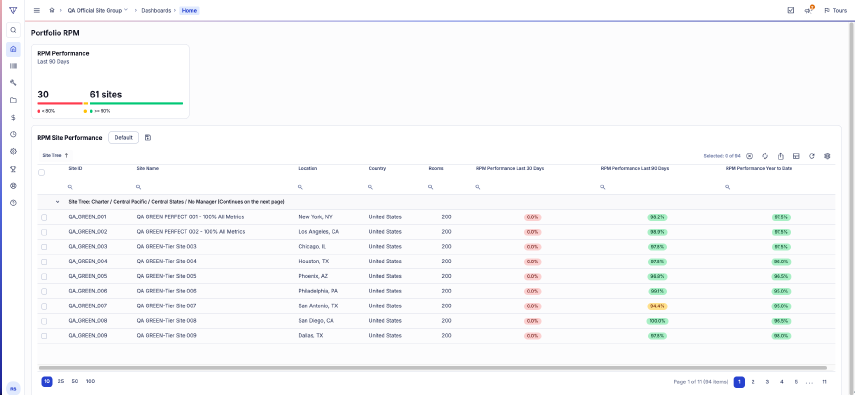Open the dollar sign finance icon
The width and height of the screenshot is (856, 395).
coord(14,117)
